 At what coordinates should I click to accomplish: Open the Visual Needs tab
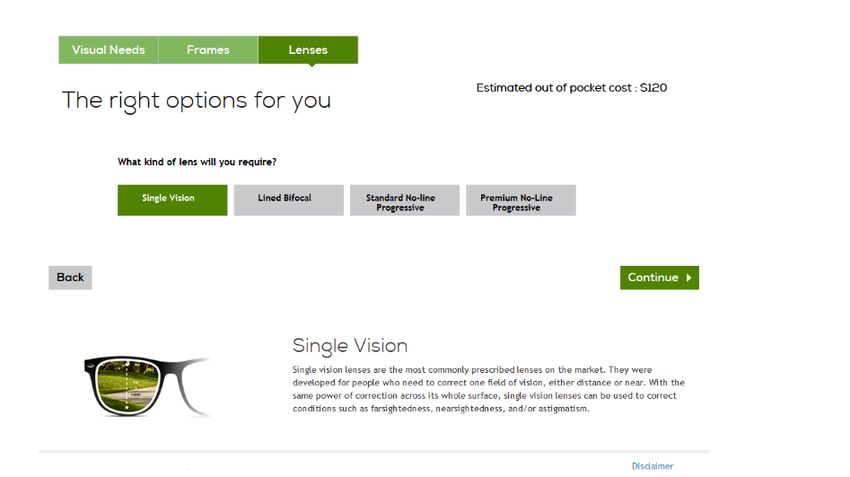(x=108, y=50)
